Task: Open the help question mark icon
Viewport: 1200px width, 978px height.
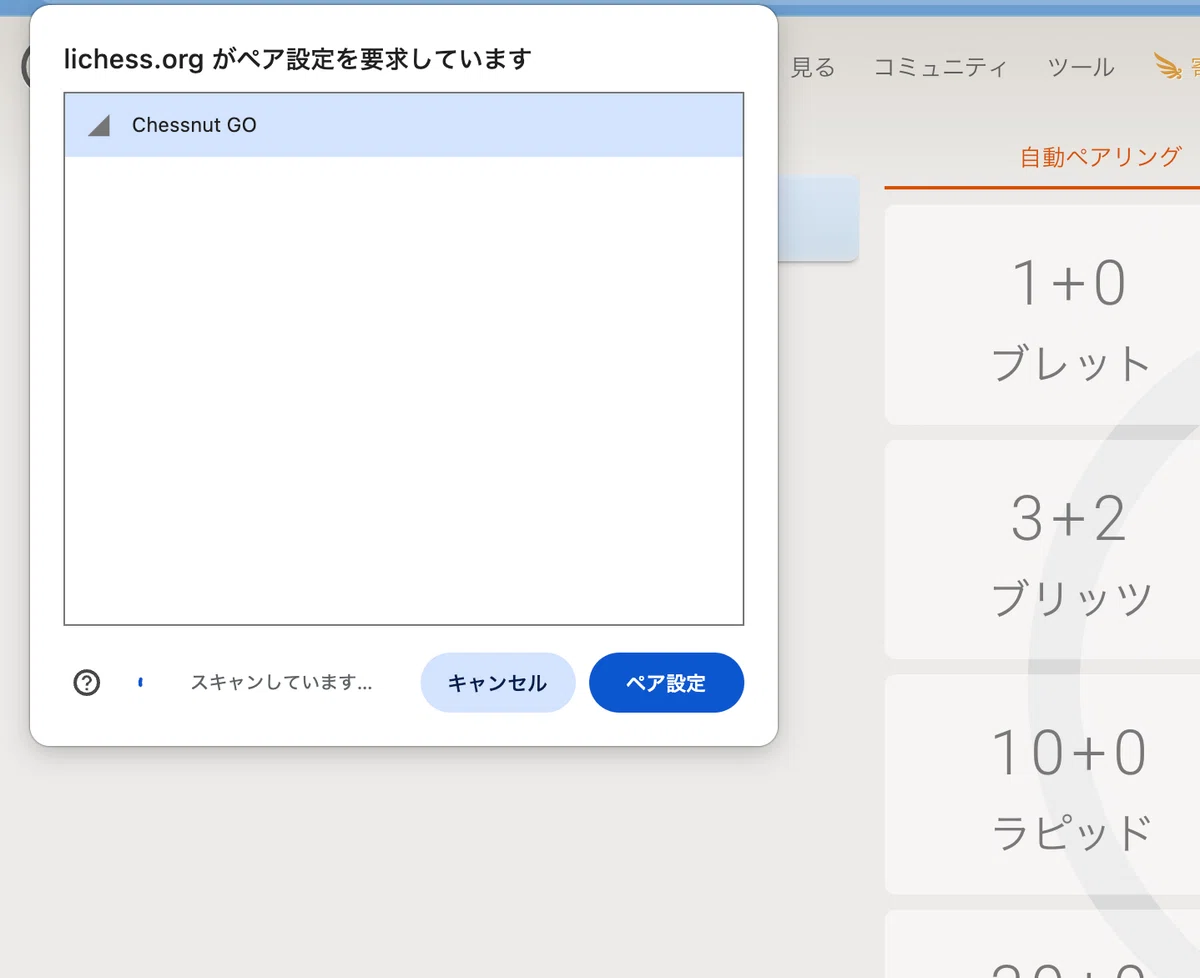Action: (x=87, y=683)
